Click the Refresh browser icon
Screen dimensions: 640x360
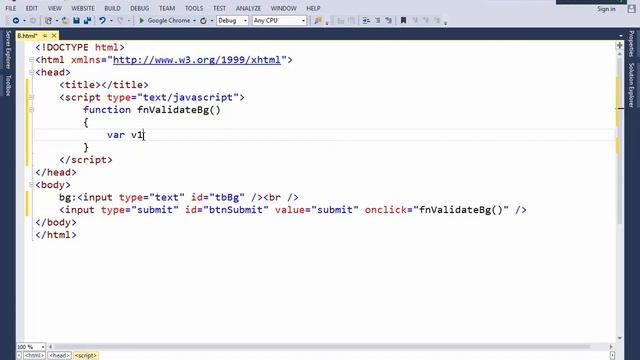pos(203,20)
